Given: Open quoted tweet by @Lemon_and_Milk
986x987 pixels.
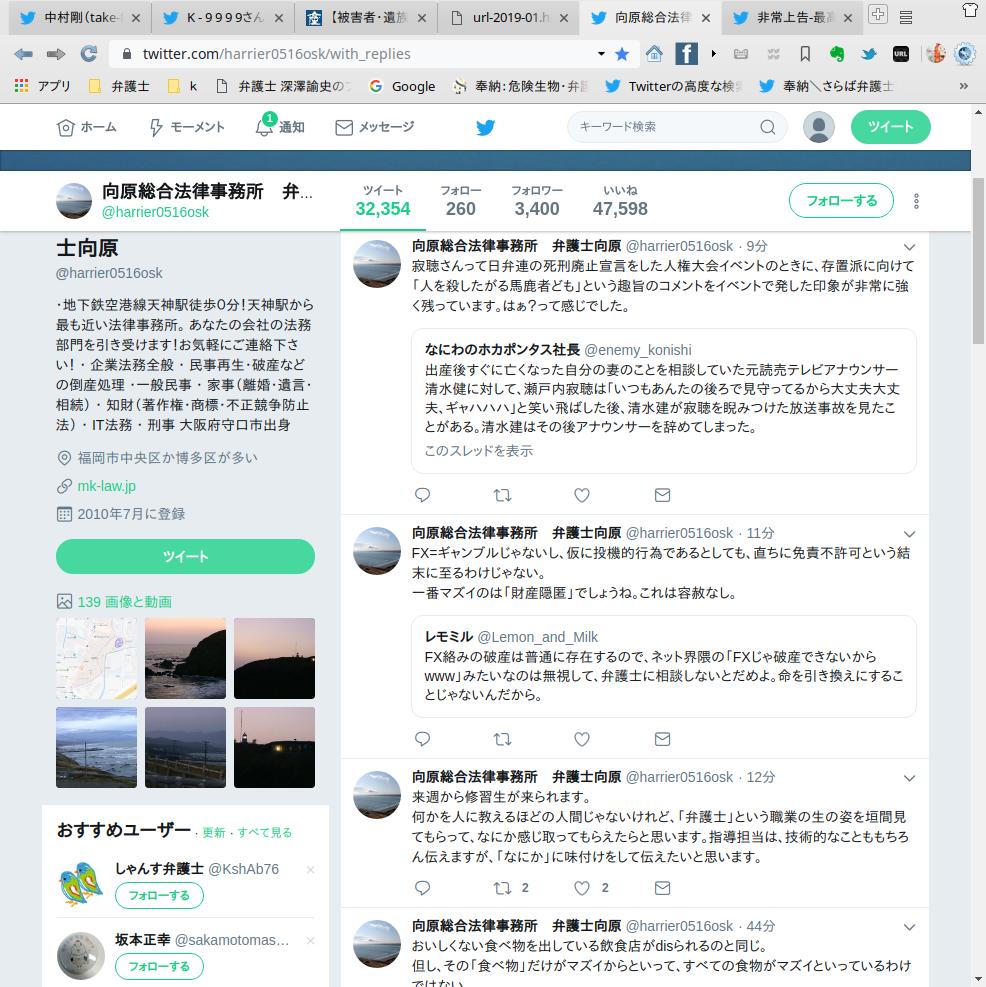Looking at the screenshot, I should 664,666.
